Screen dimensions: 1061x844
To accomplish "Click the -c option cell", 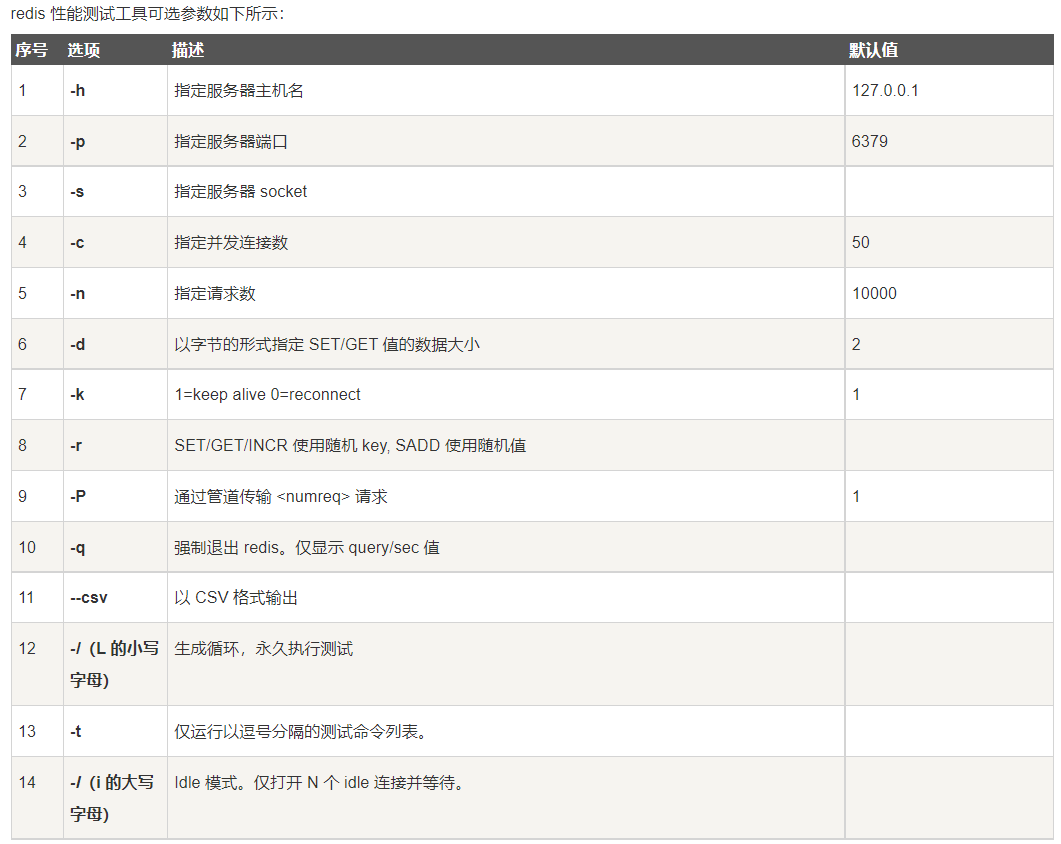I will click(x=78, y=243).
